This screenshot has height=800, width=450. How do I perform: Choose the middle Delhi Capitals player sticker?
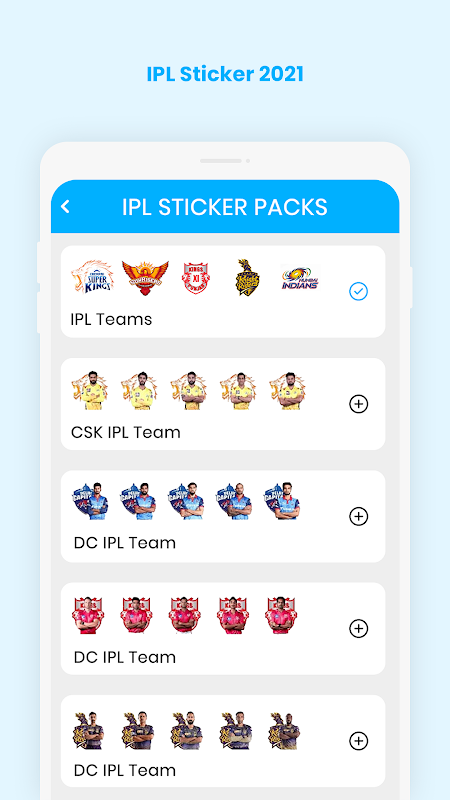tap(187, 501)
